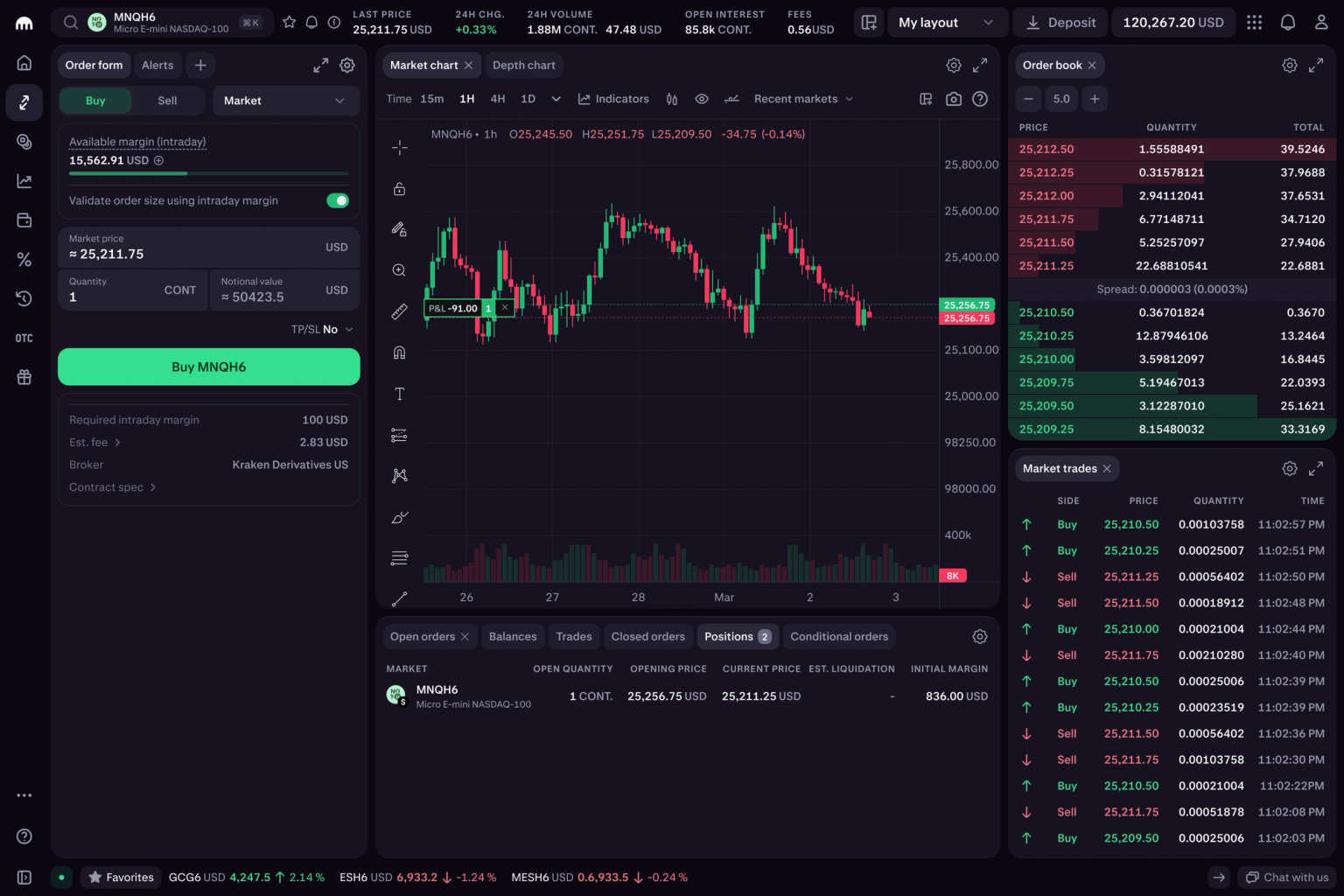The height and width of the screenshot is (896, 1344).
Task: Open the add-widget layout icon
Action: [x=869, y=23]
